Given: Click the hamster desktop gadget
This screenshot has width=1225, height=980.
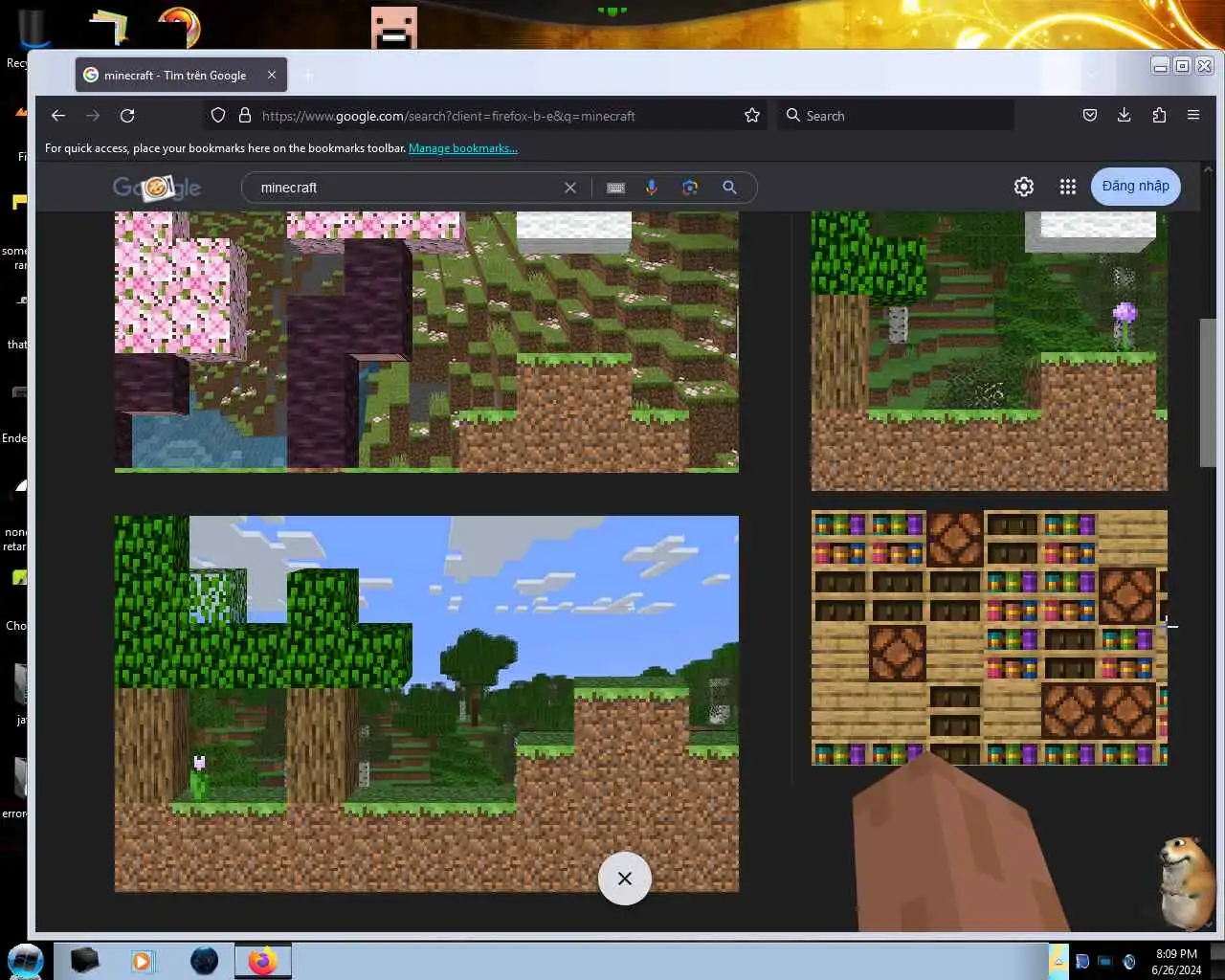Looking at the screenshot, I should tap(1187, 882).
